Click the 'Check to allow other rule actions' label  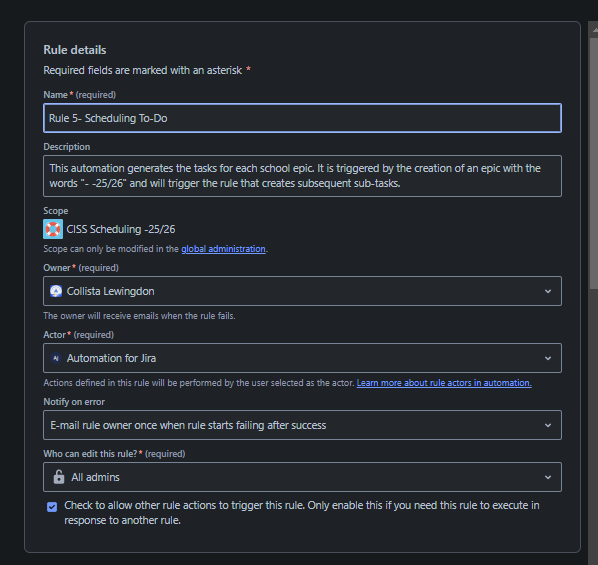pos(302,513)
